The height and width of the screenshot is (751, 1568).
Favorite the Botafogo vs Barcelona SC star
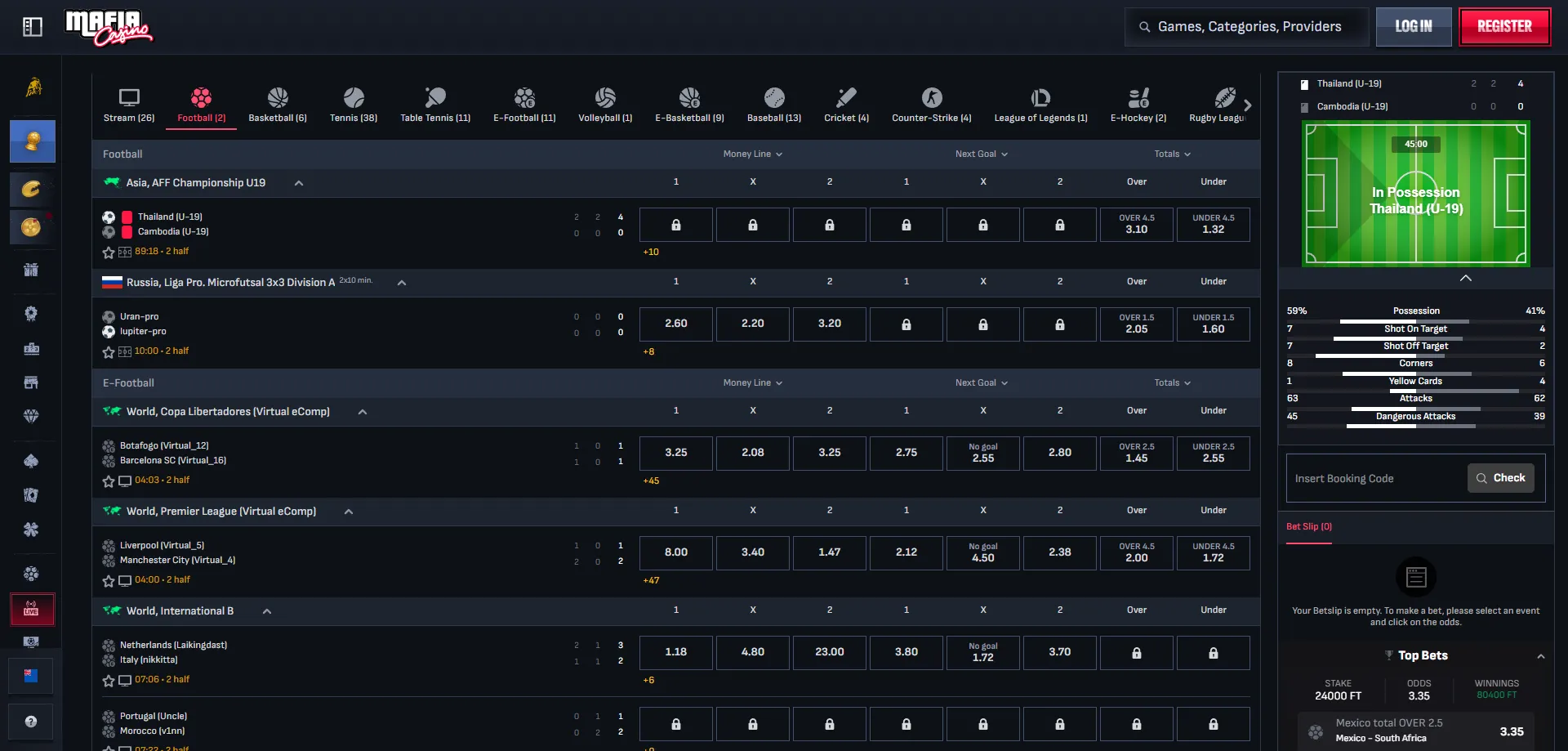coord(109,481)
